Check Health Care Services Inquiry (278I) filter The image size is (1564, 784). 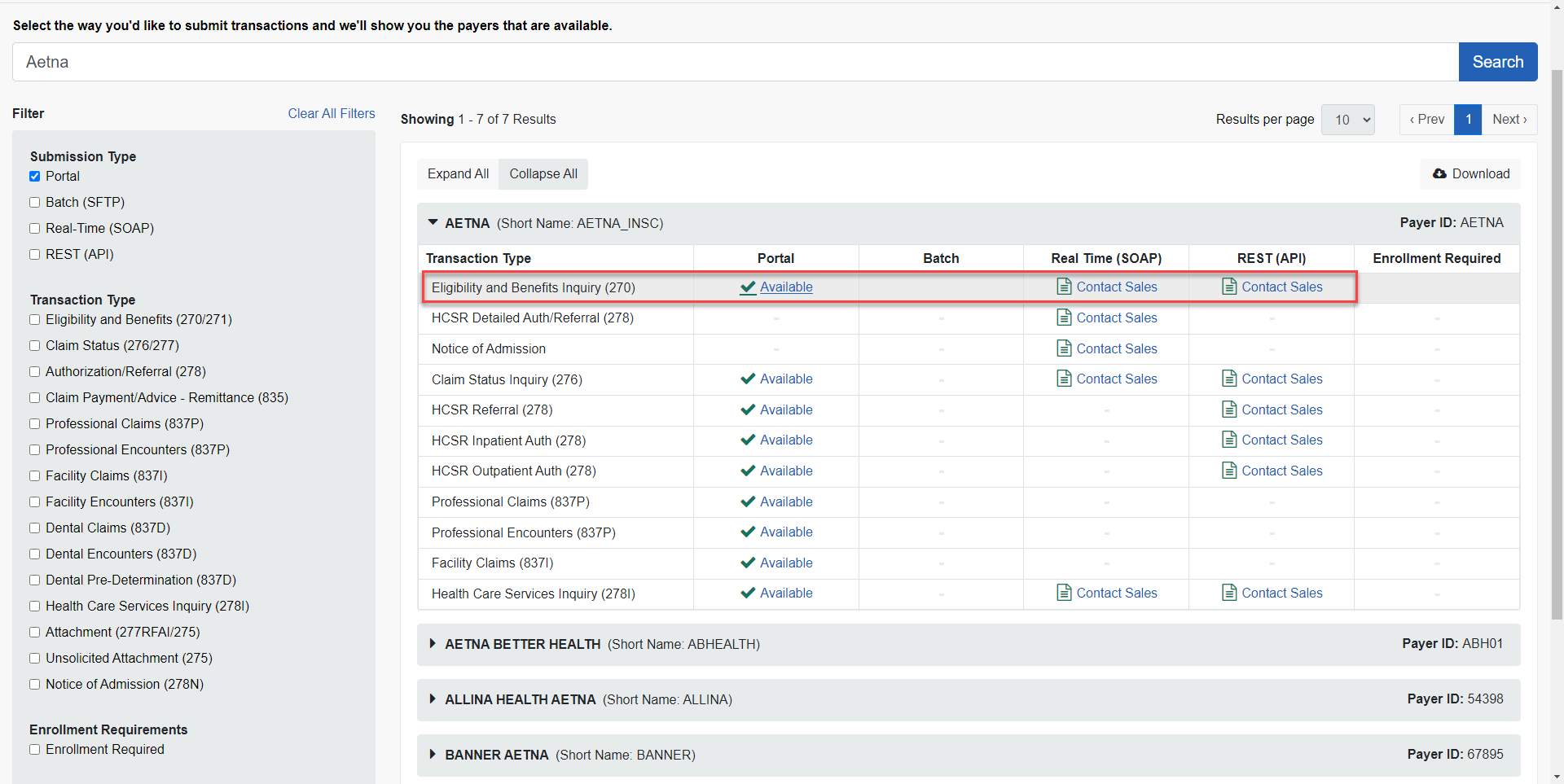pos(35,607)
